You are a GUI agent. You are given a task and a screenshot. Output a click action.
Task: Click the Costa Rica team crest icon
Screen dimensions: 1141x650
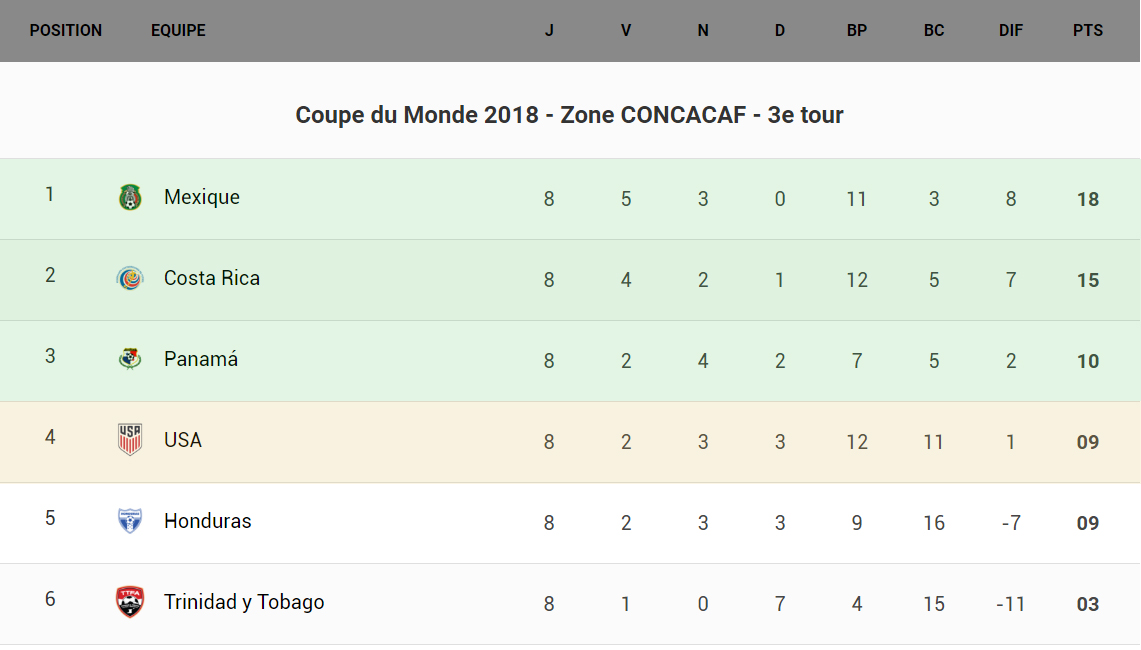coord(130,279)
